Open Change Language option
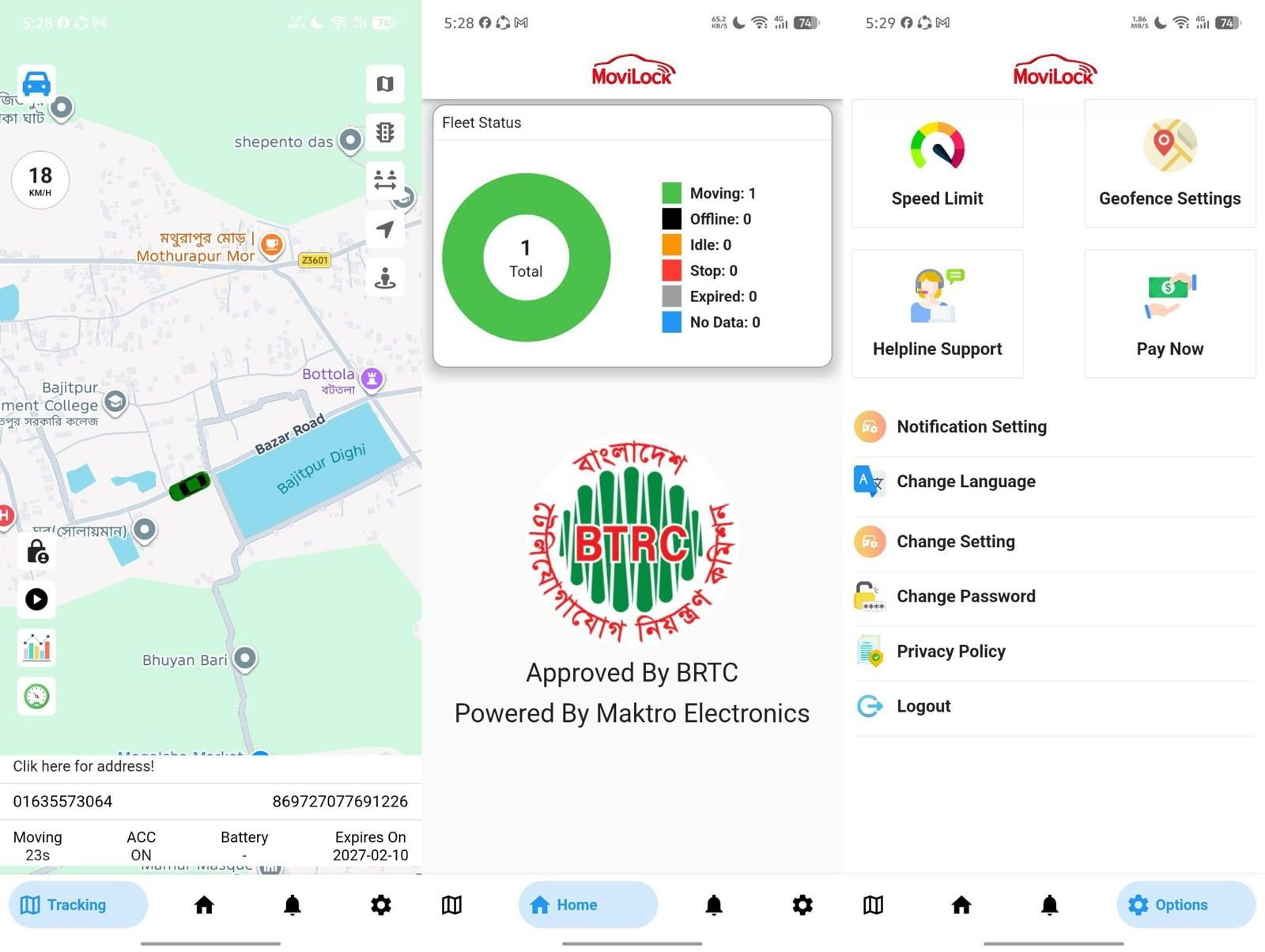 pyautogui.click(x=965, y=482)
